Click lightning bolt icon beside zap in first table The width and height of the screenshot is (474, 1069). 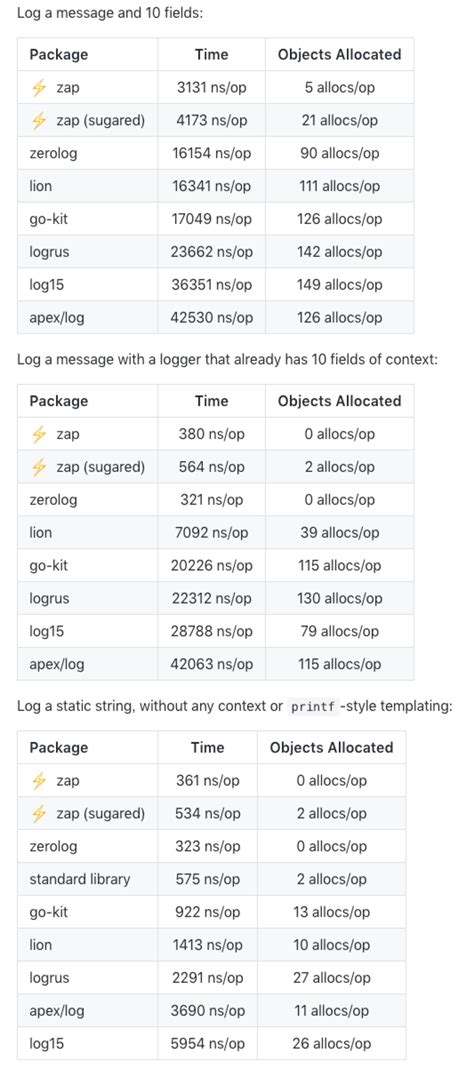(39, 87)
